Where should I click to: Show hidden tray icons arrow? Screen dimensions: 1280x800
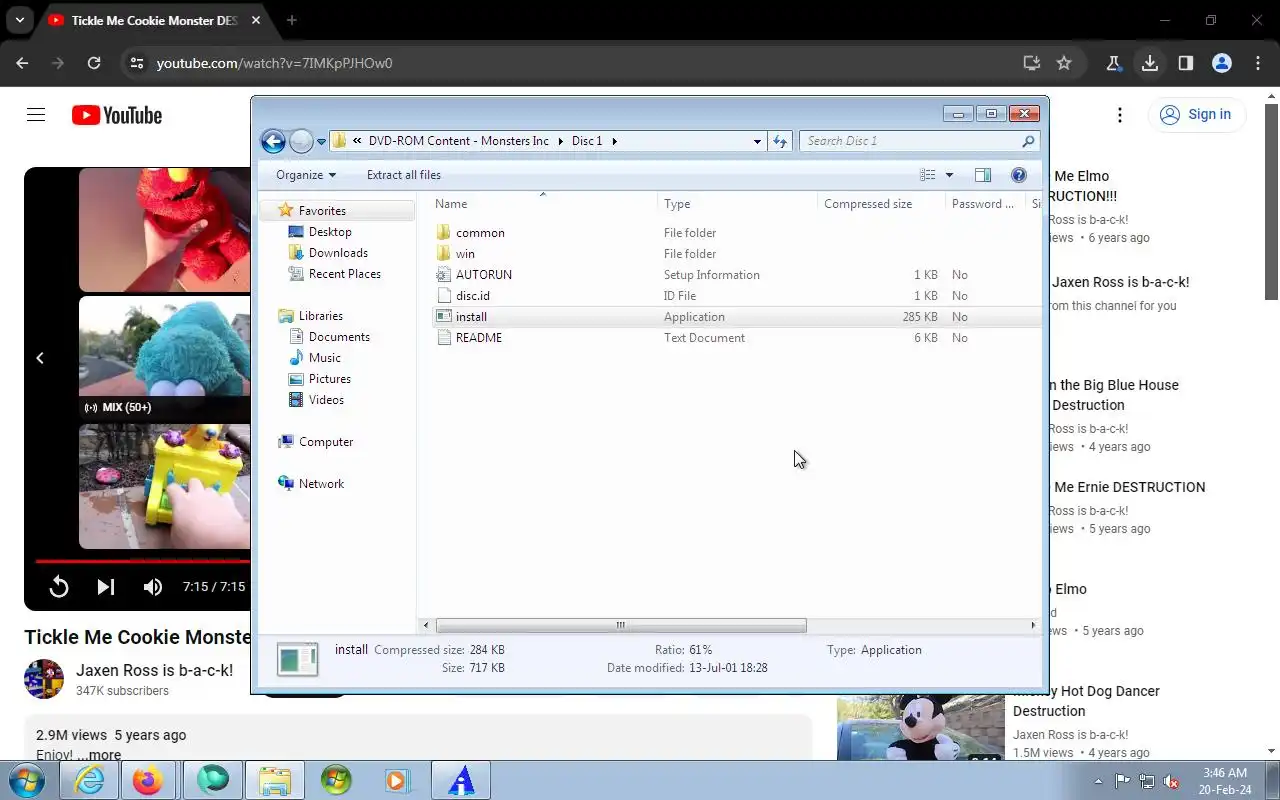point(1099,781)
